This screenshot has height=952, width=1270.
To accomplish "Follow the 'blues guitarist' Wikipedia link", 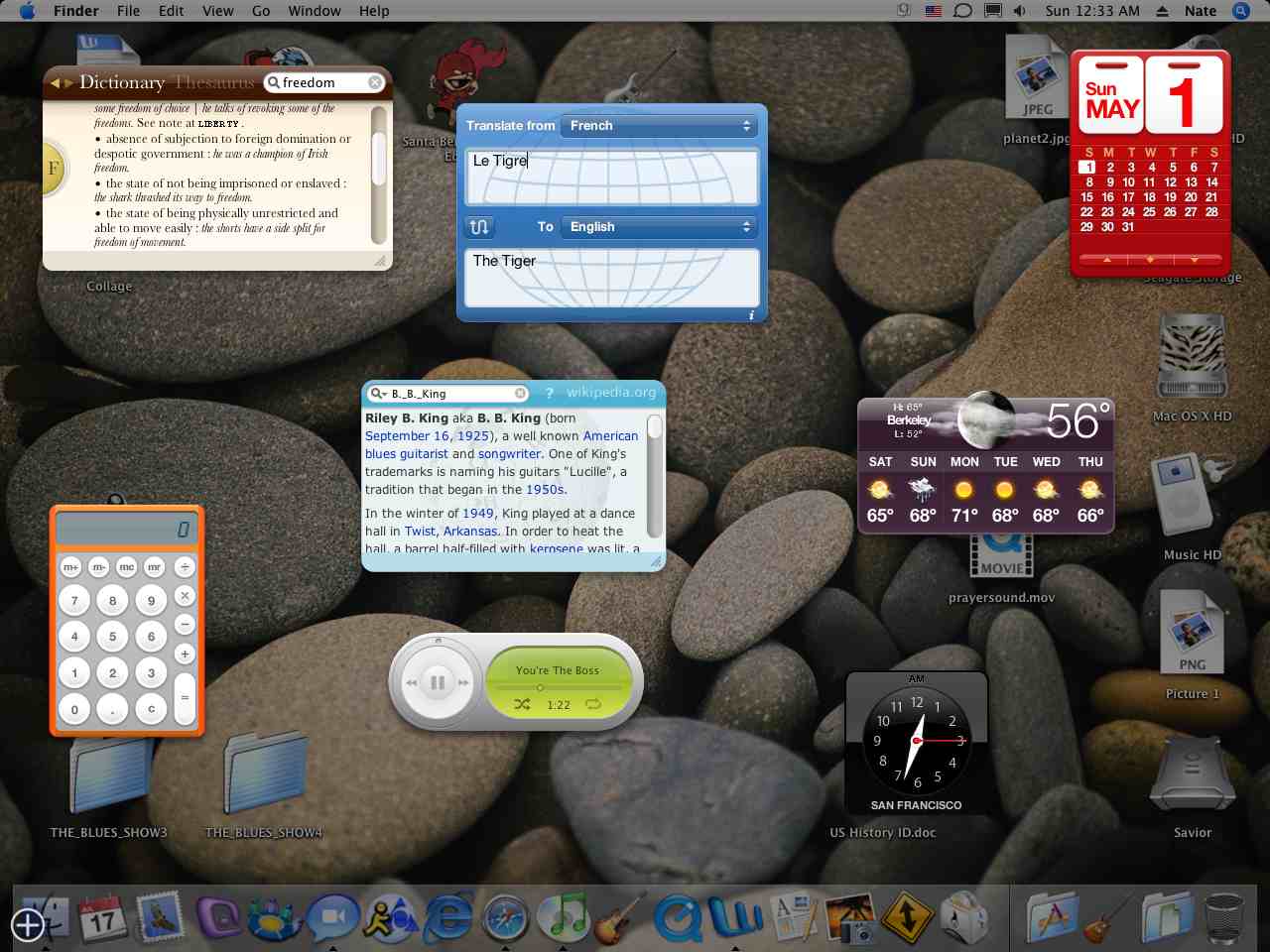I will click(406, 454).
